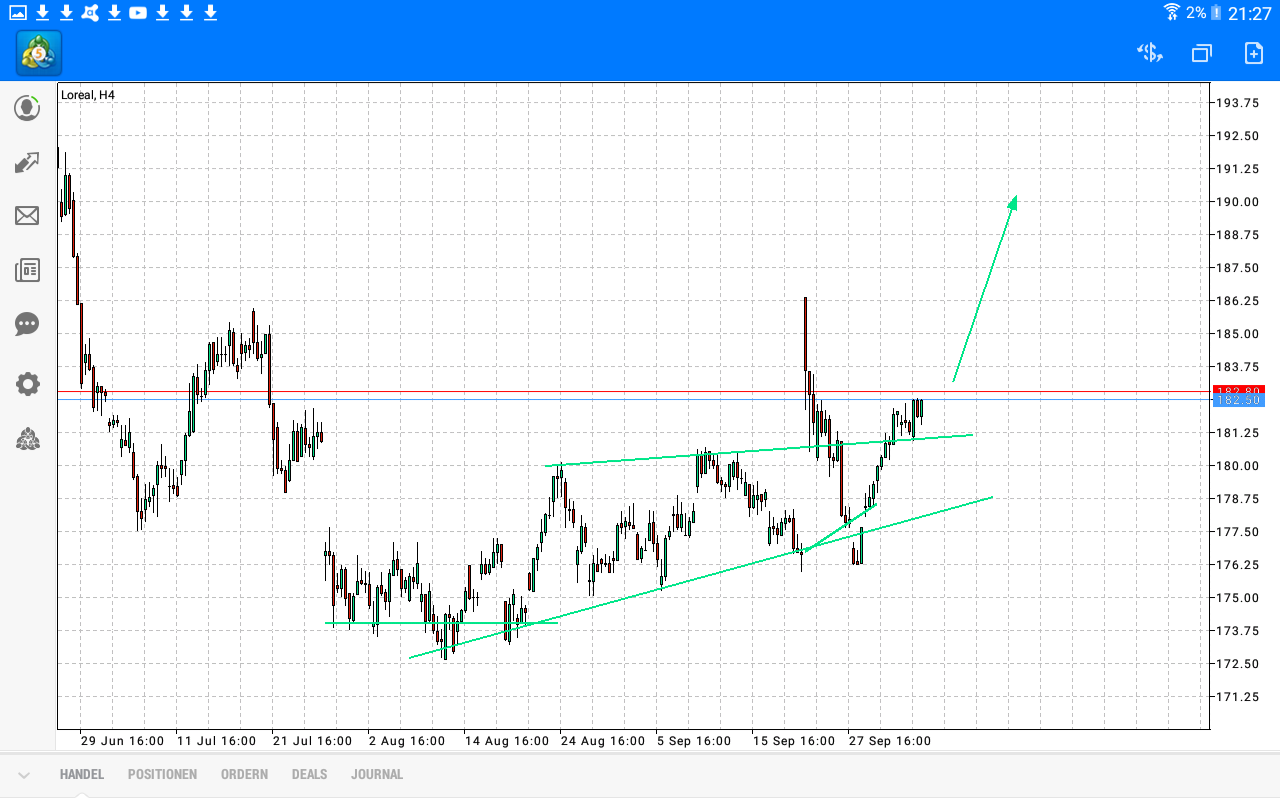Viewport: 1280px width, 800px height.
Task: Open the Mailbox envelope icon
Action: [27, 215]
